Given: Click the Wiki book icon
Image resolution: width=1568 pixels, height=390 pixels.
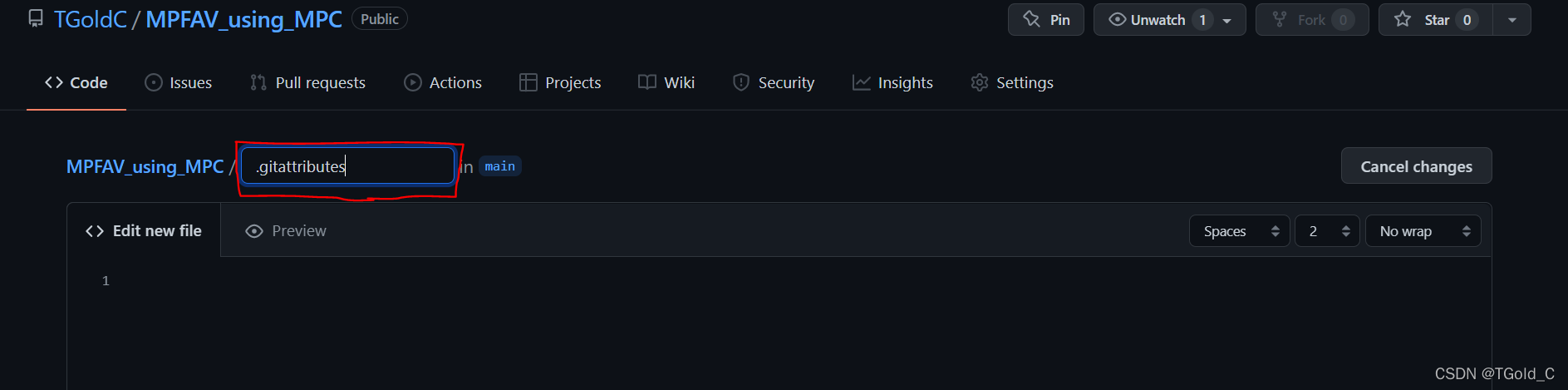Looking at the screenshot, I should (647, 82).
